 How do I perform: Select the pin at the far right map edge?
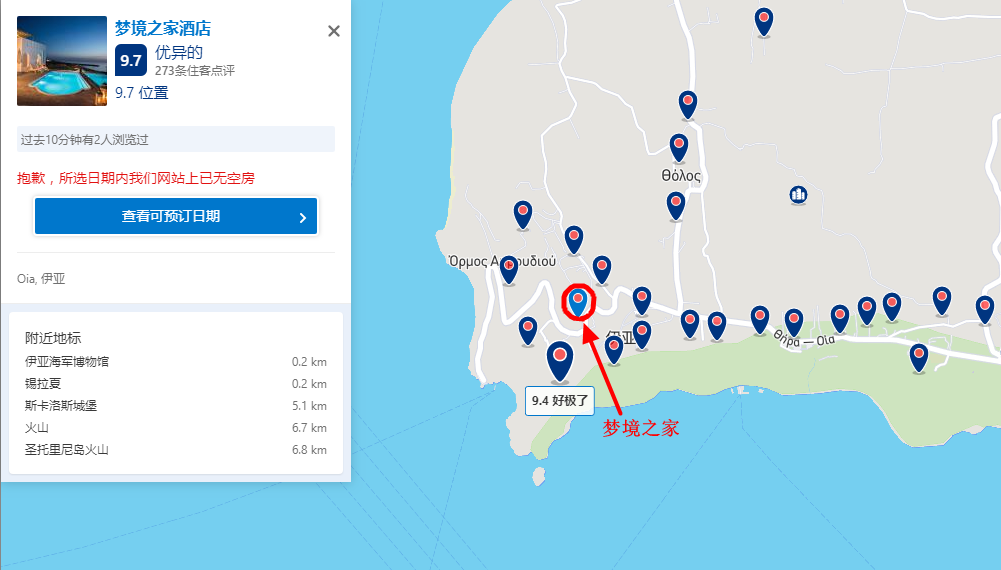(985, 308)
